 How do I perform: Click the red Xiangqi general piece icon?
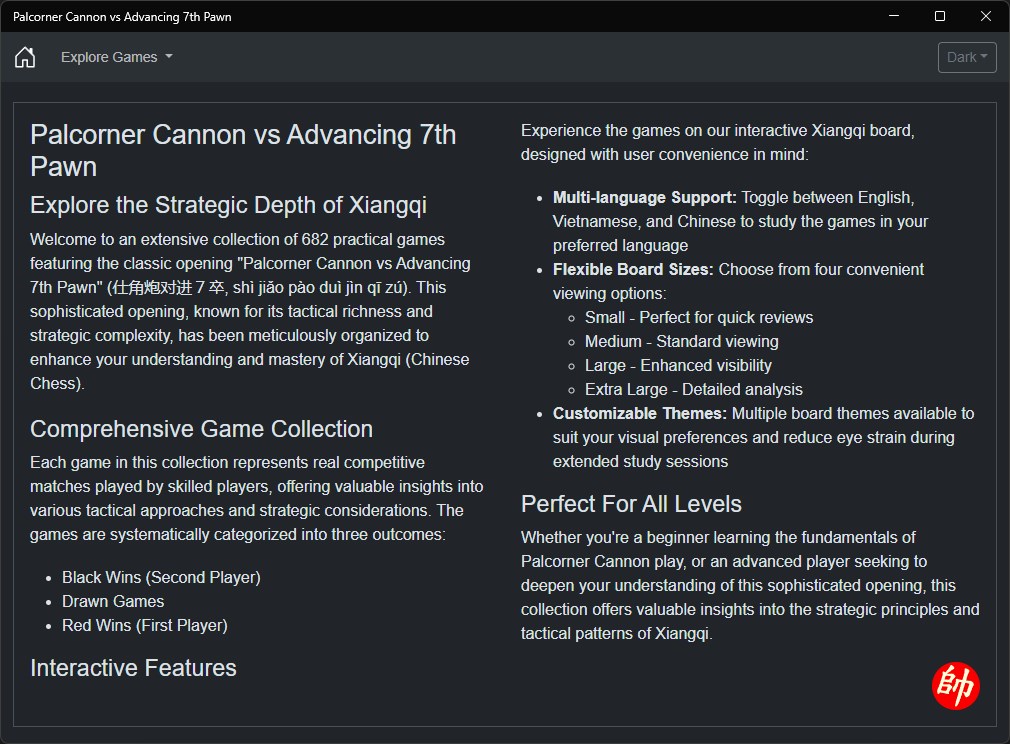955,686
